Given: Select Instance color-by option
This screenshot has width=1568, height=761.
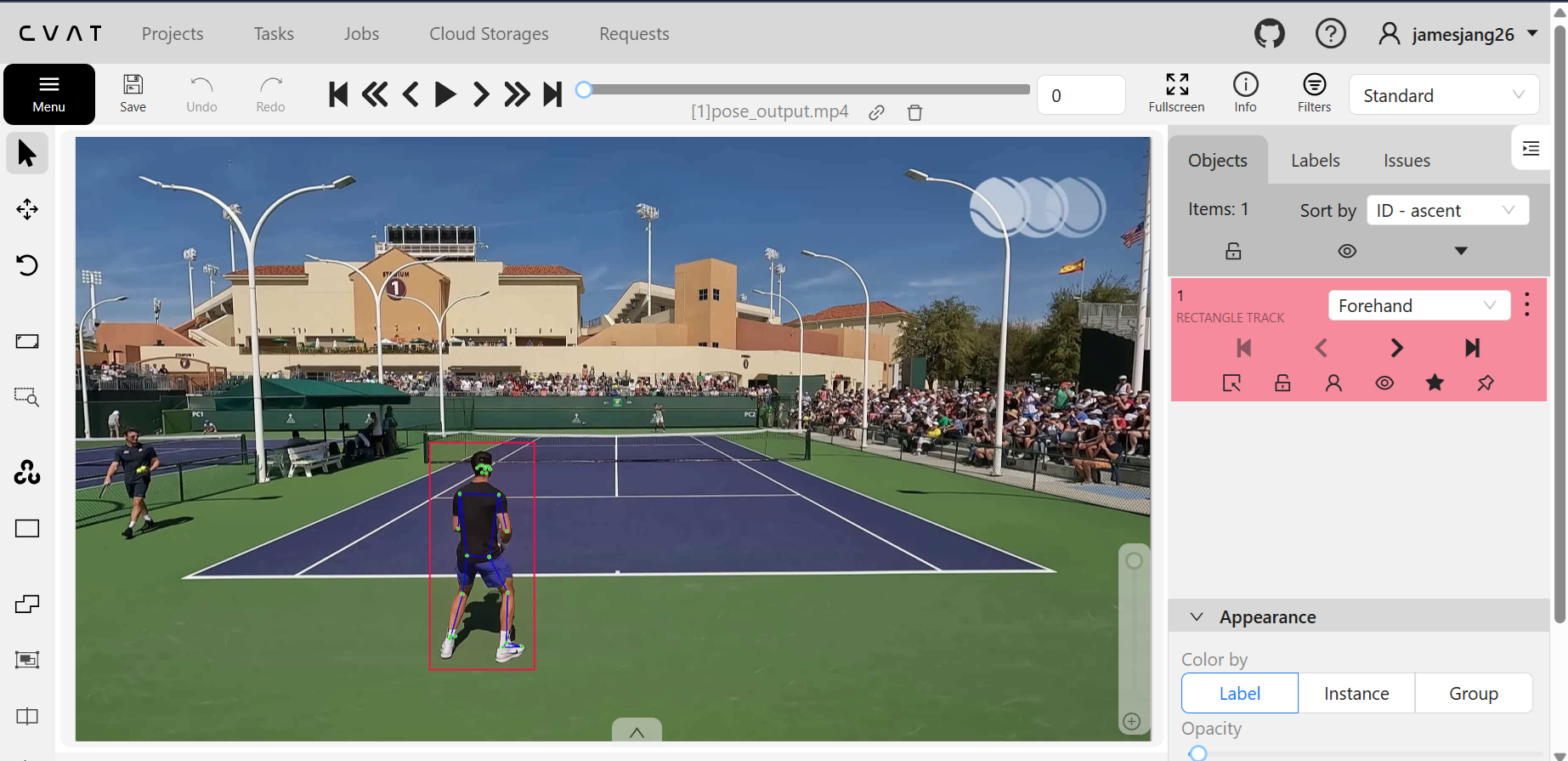Looking at the screenshot, I should (1356, 694).
